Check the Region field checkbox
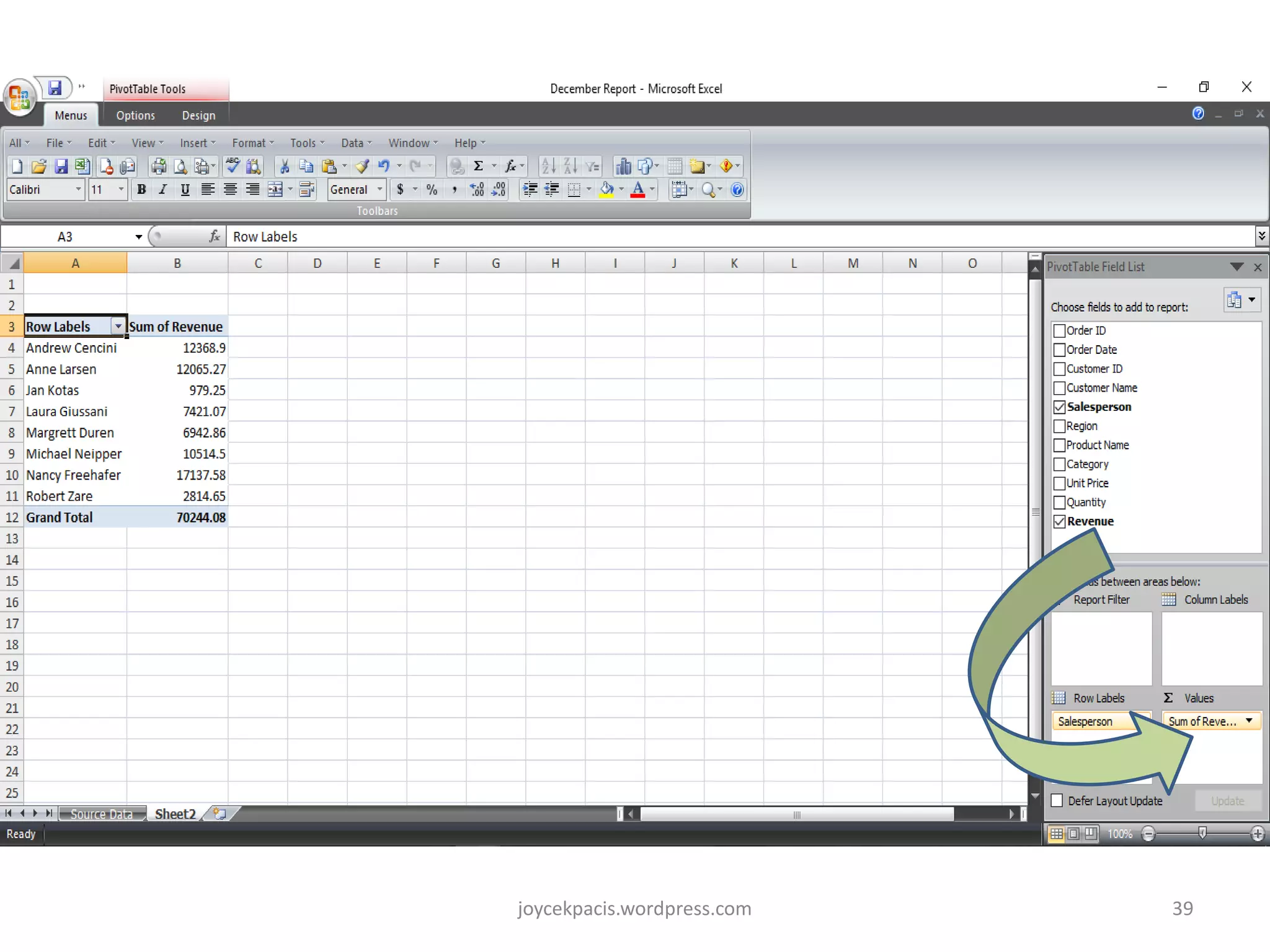Viewport: 1270px width, 952px height. click(x=1060, y=426)
